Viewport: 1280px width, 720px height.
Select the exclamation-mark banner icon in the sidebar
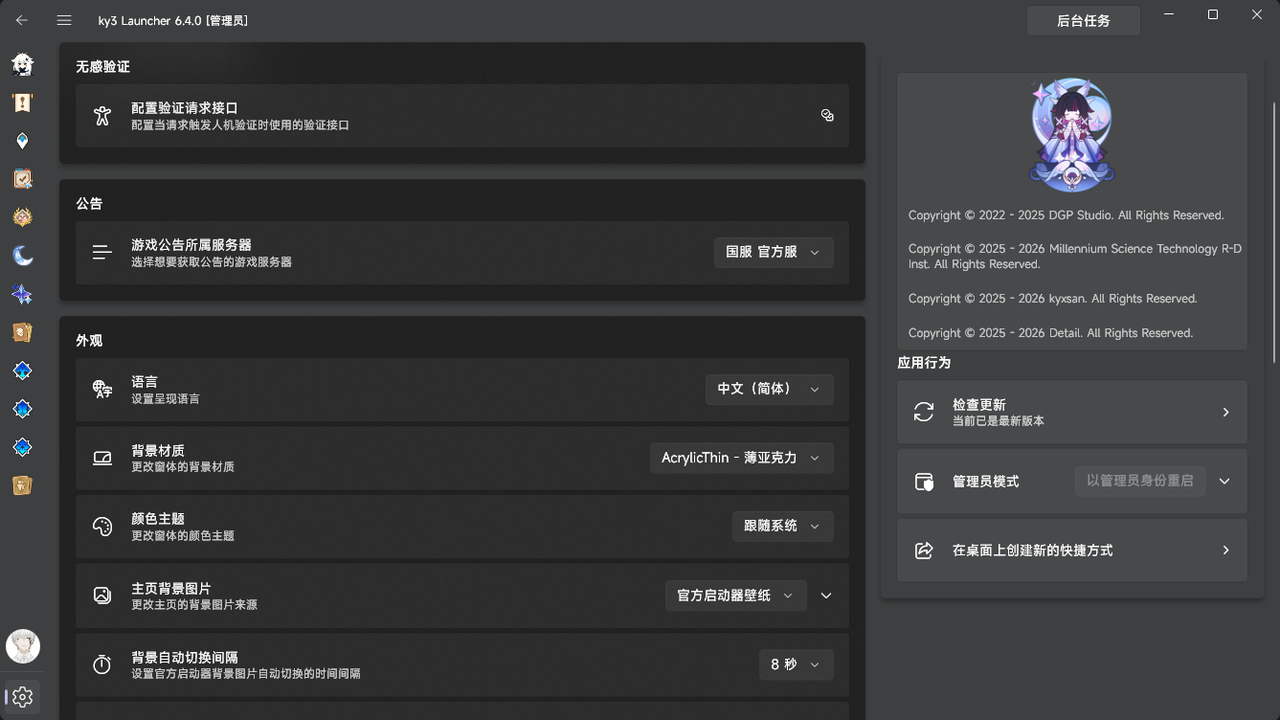coord(22,102)
